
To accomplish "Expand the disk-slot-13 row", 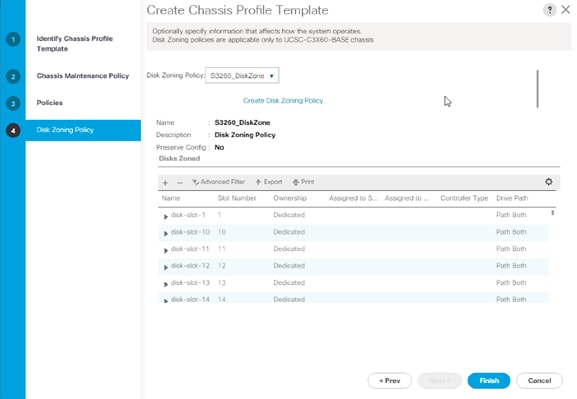I will pos(166,284).
